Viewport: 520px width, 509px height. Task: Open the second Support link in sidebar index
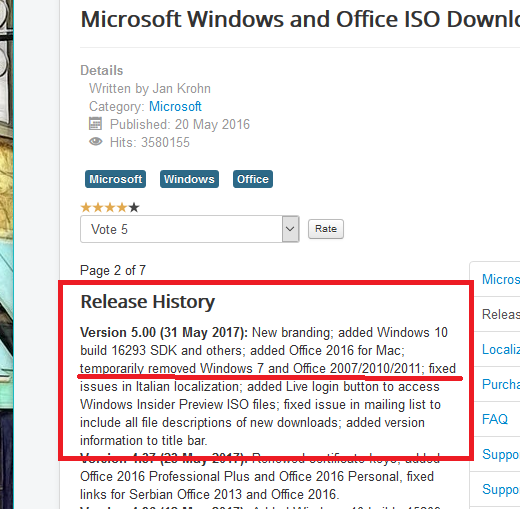pos(501,489)
